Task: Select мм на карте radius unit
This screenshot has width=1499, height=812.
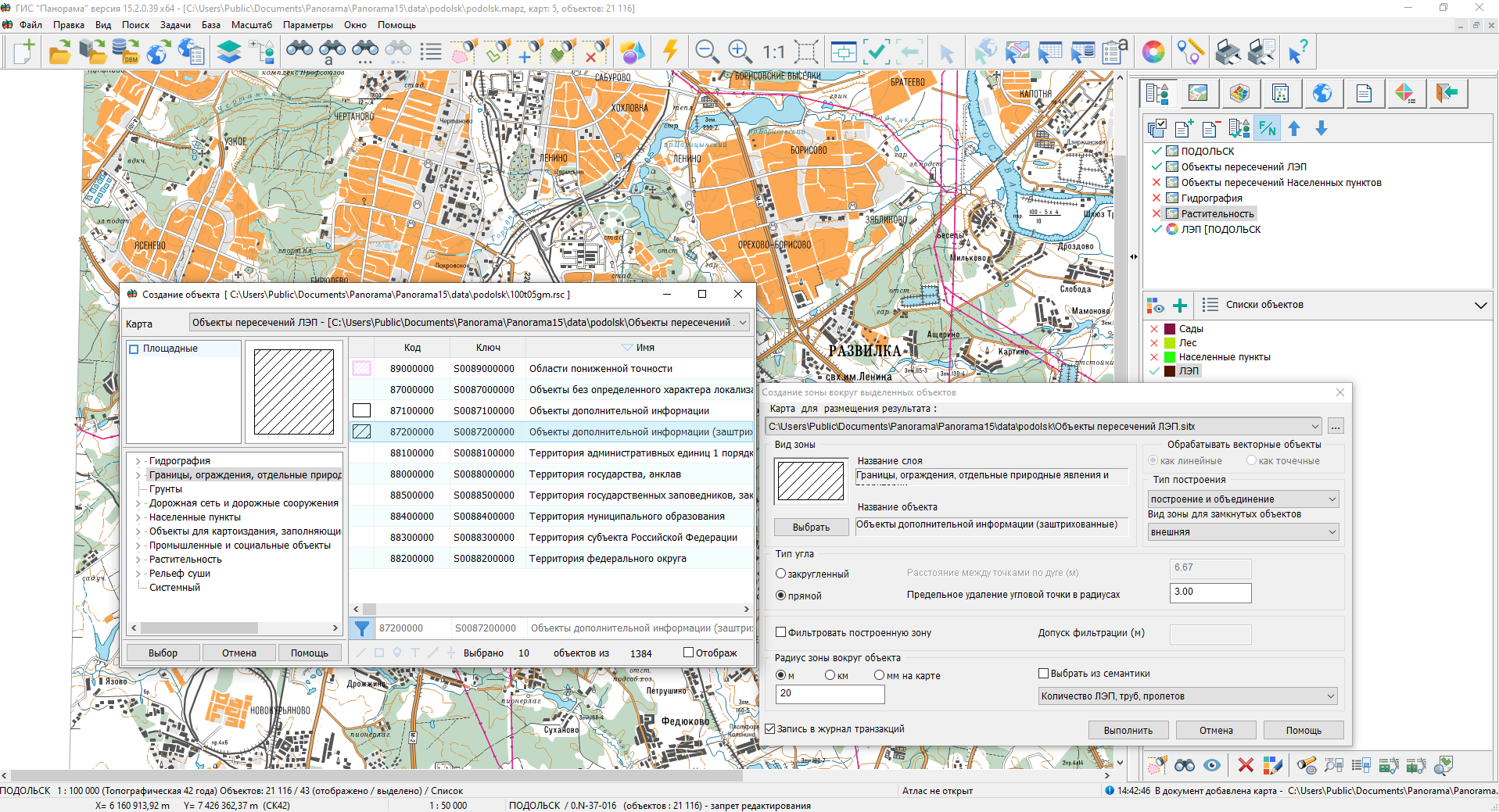Action: [879, 675]
